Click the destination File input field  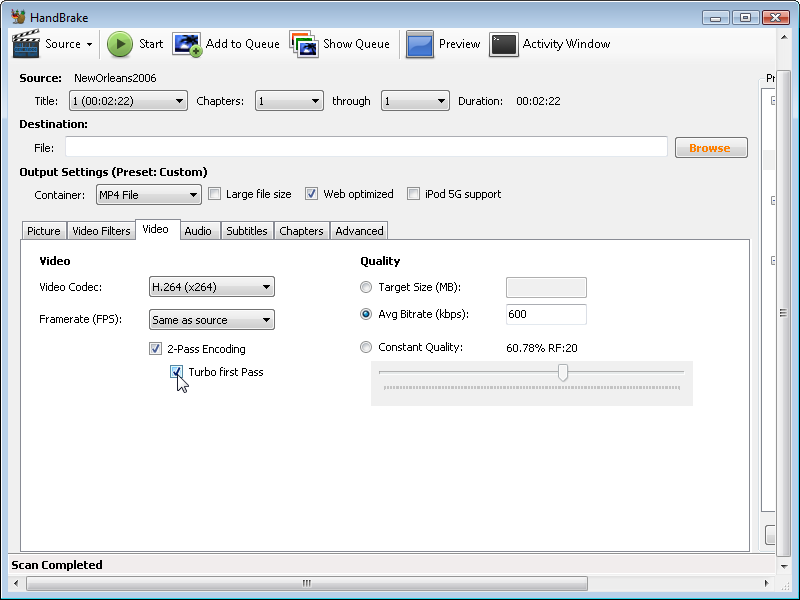365,147
